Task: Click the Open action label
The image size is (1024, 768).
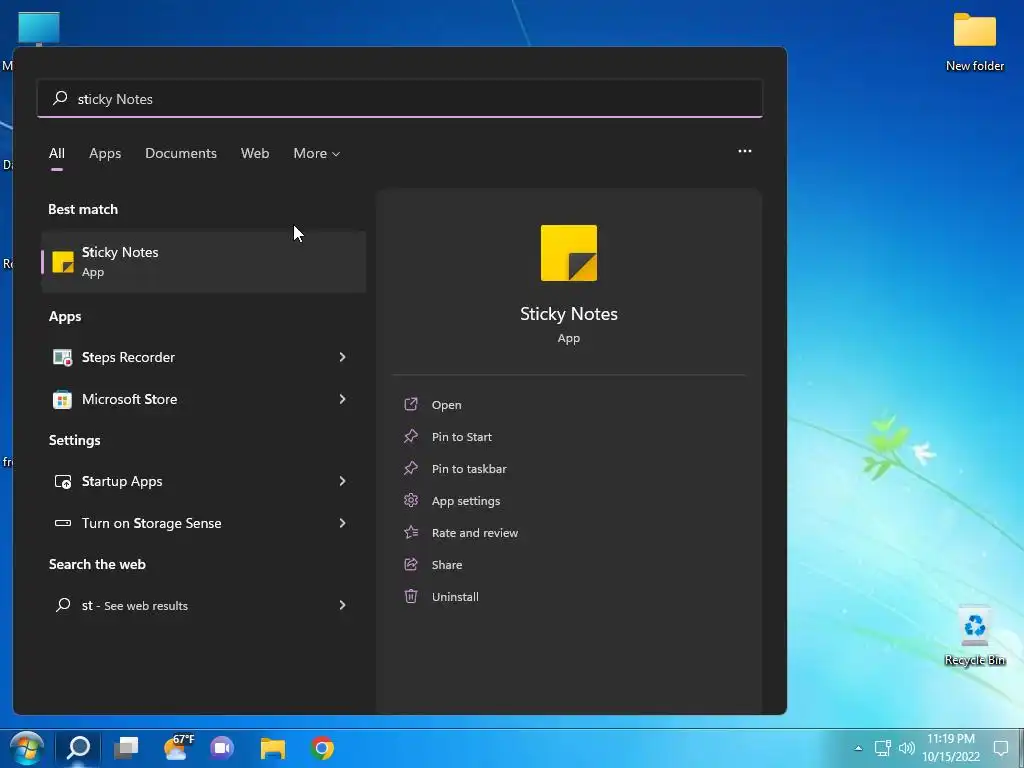Action: 447,405
